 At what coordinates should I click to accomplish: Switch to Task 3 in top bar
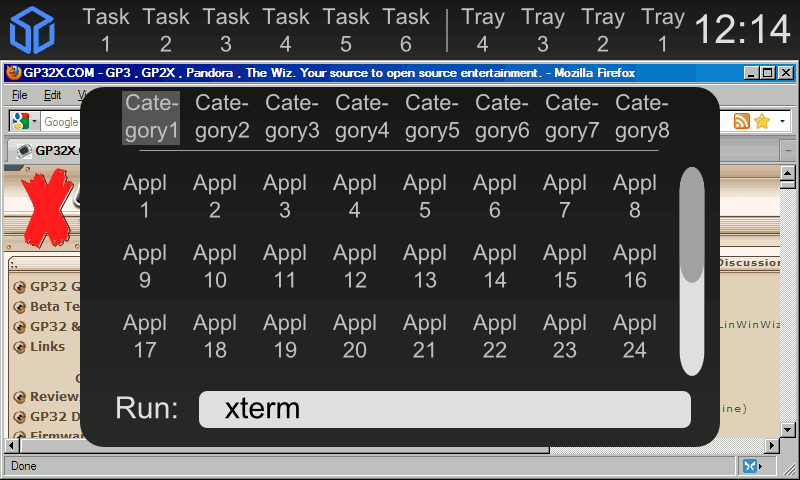coord(226,30)
